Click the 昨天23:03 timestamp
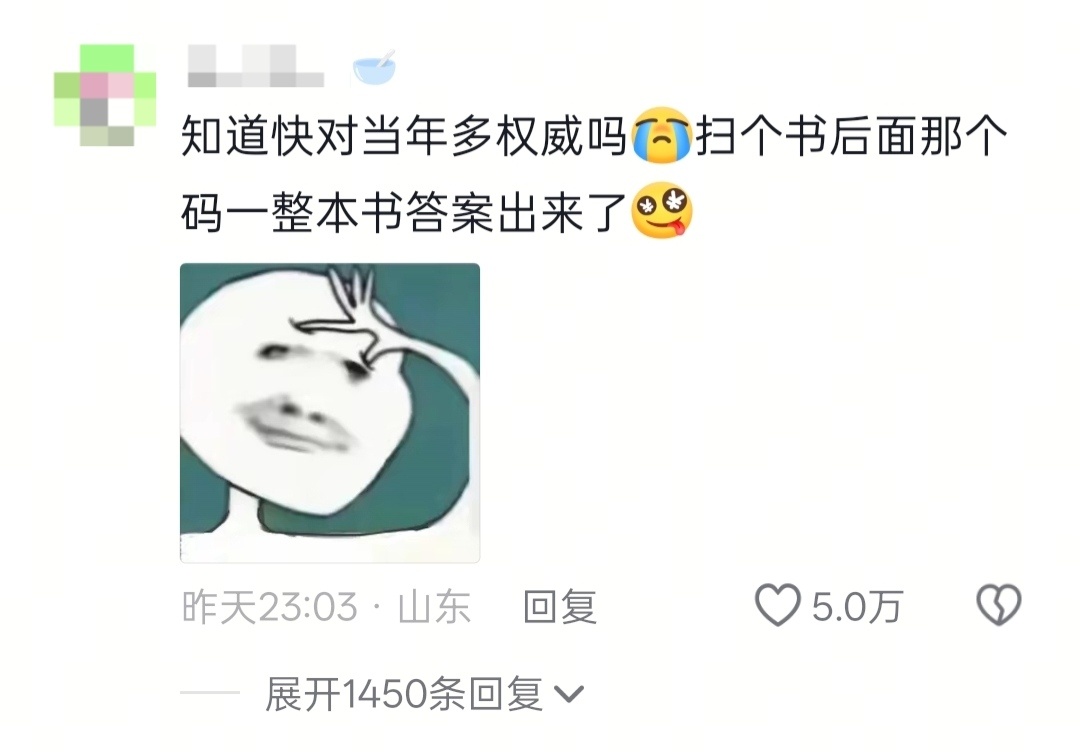The image size is (1080, 752). click(x=270, y=607)
